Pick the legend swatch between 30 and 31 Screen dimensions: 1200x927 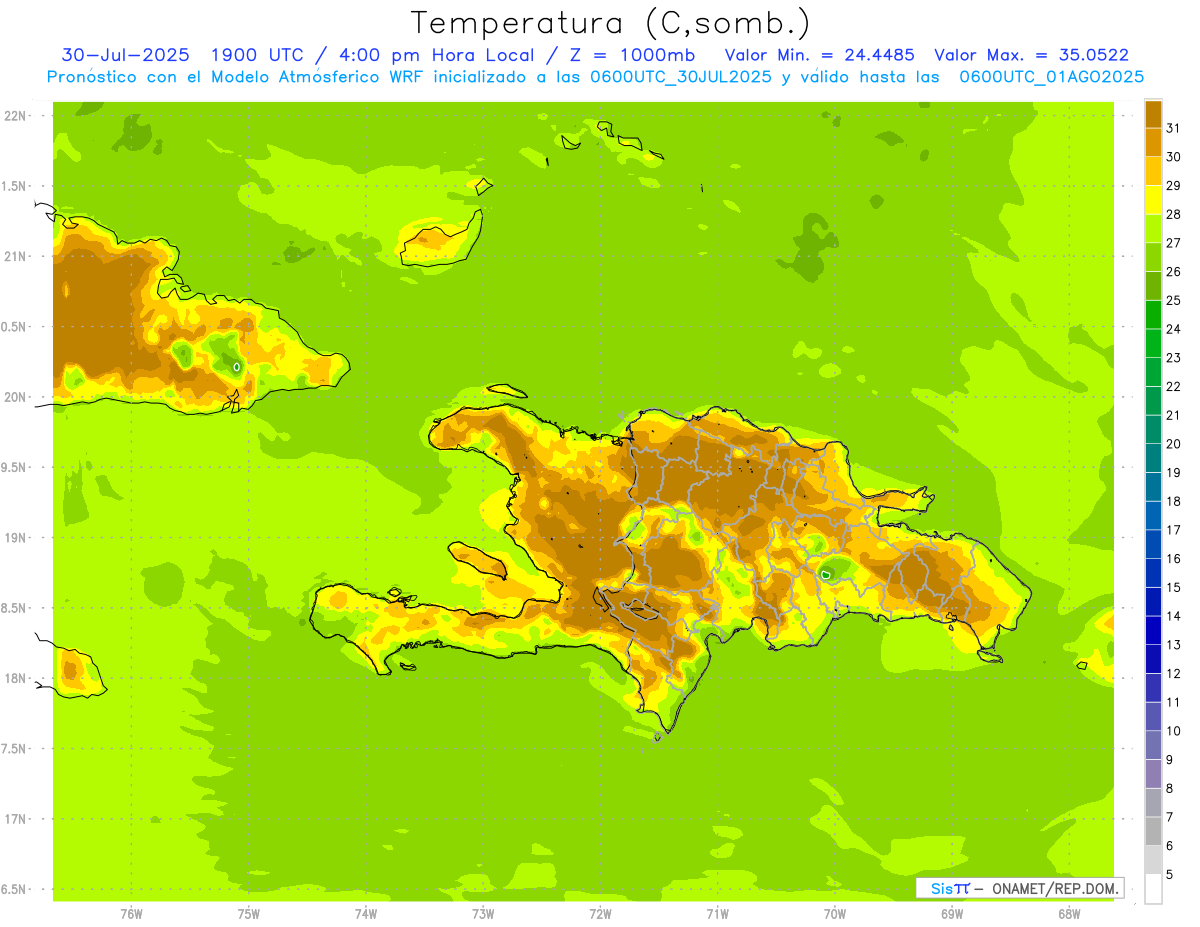pos(1153,143)
